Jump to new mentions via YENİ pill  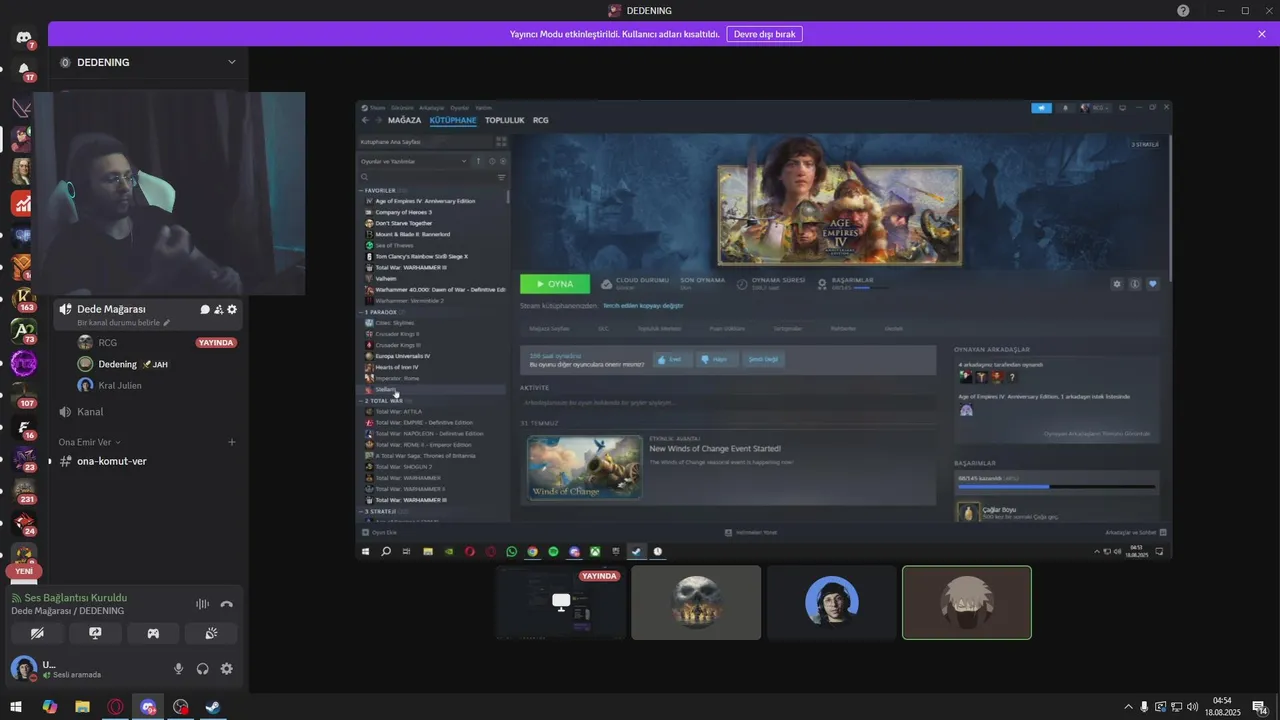point(24,571)
